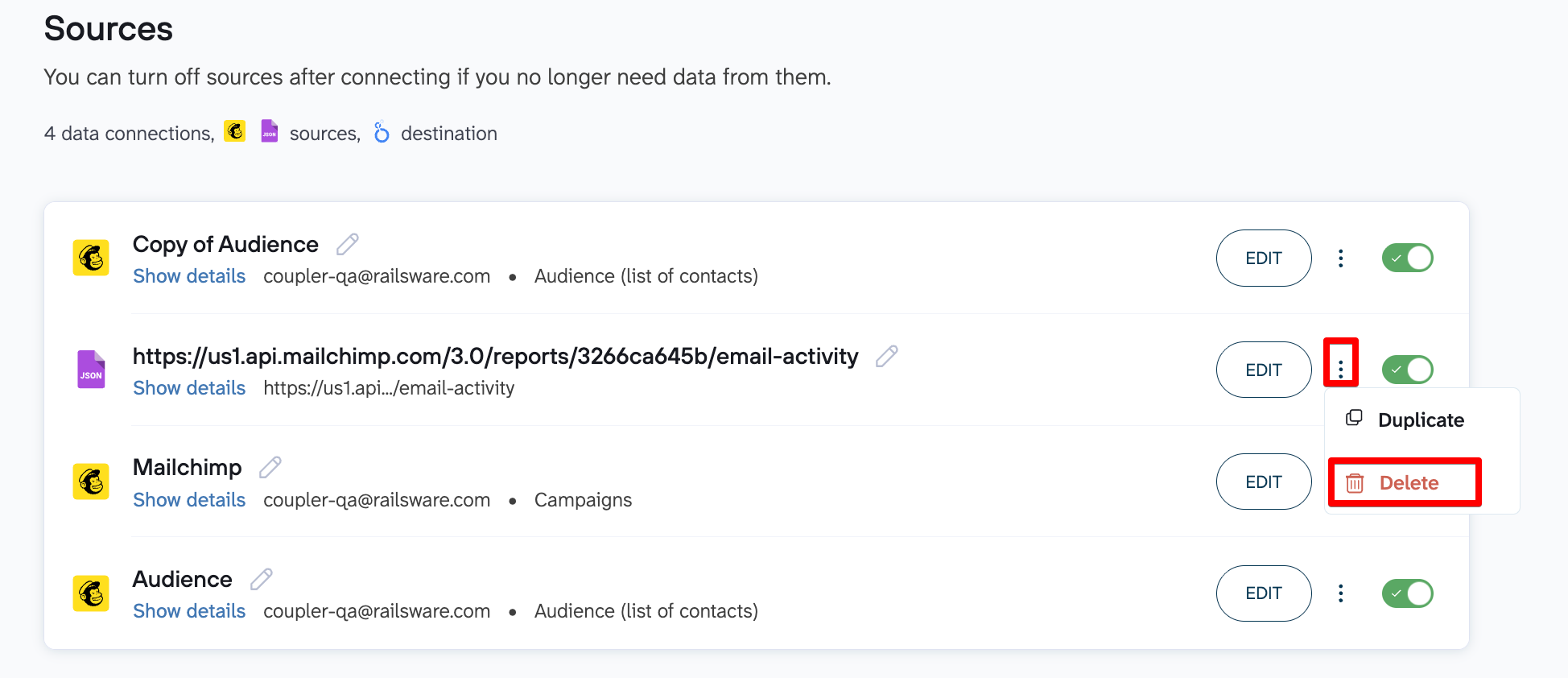
Task: Click rename pencil beside the email-activity URL
Action: 886,356
